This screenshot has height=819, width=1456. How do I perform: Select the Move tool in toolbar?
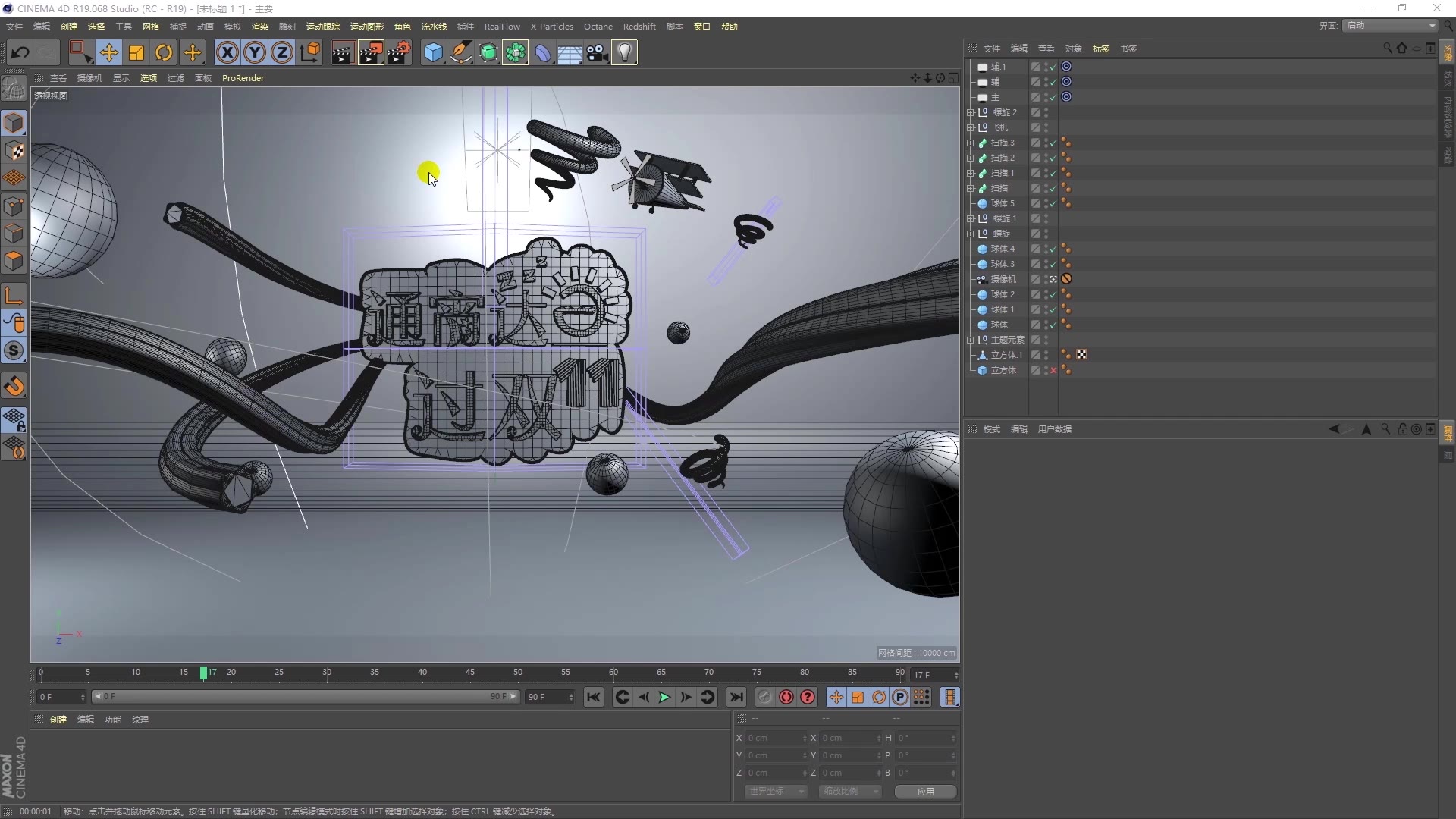[x=109, y=52]
